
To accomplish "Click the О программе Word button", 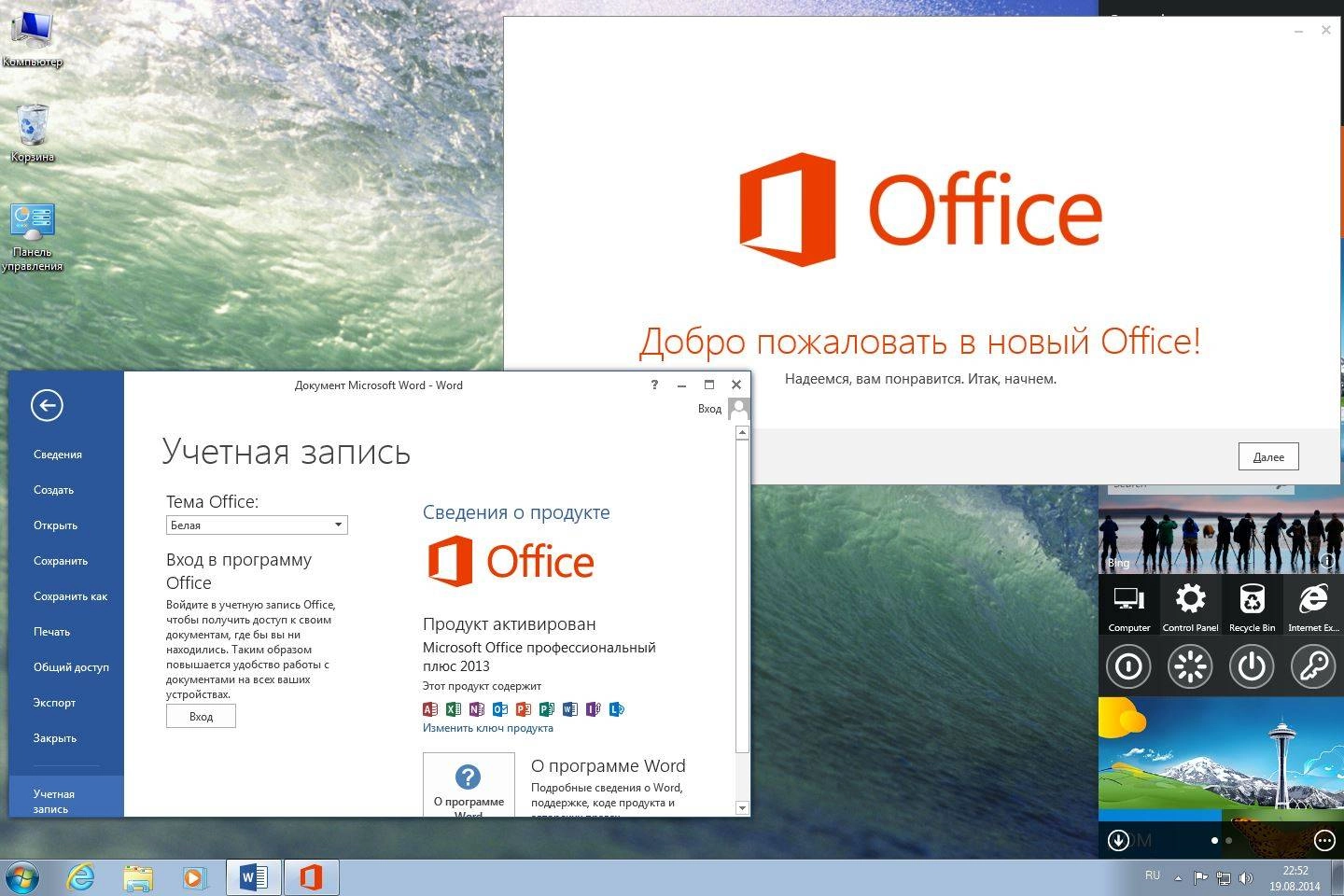I will point(469,785).
